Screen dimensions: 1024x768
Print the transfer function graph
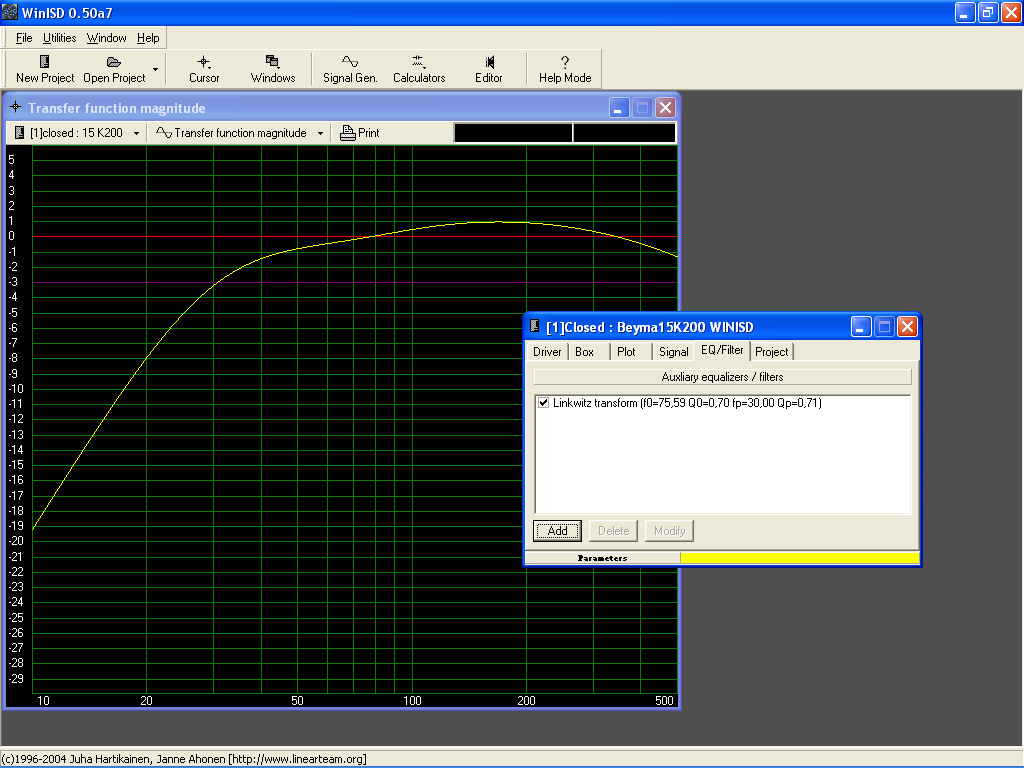pyautogui.click(x=360, y=133)
